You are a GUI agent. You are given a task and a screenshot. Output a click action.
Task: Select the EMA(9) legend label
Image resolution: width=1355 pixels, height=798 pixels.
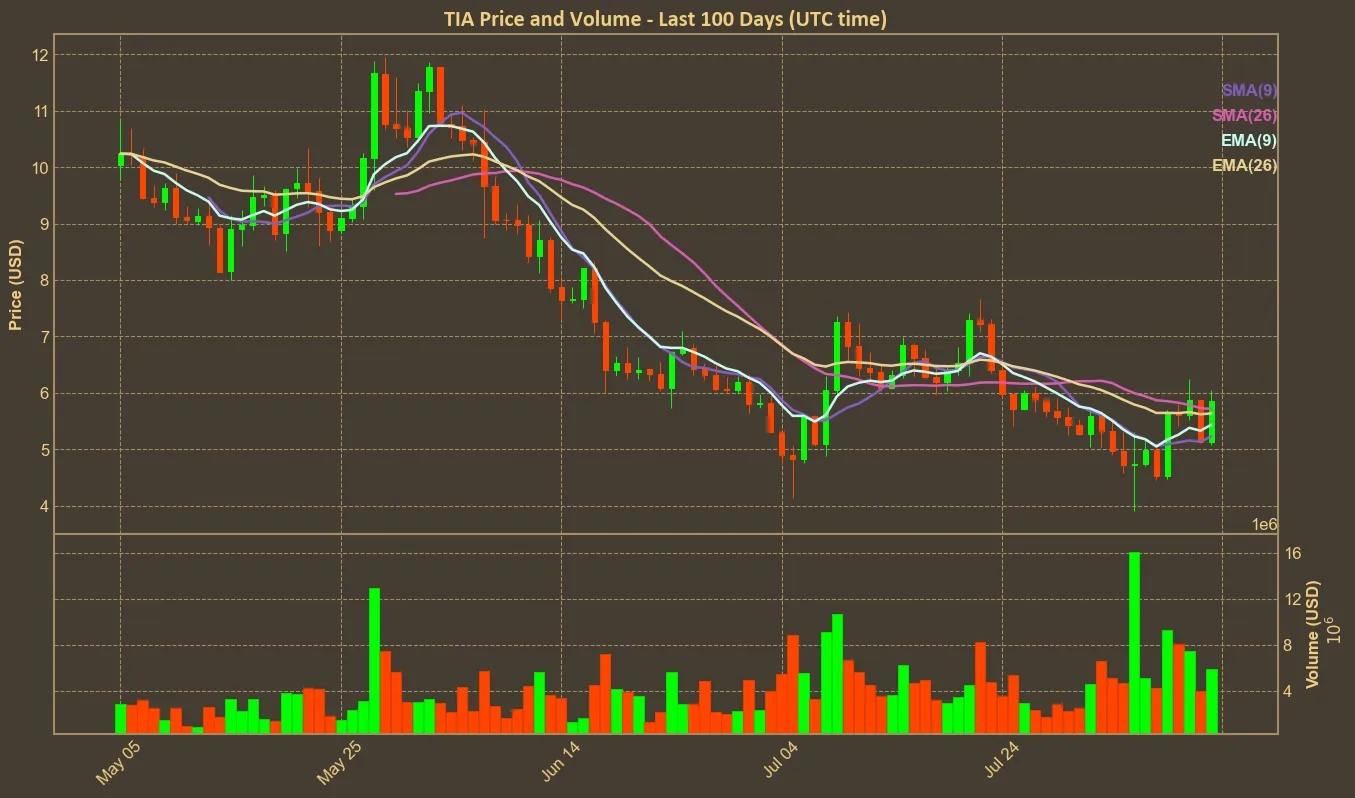1249,141
